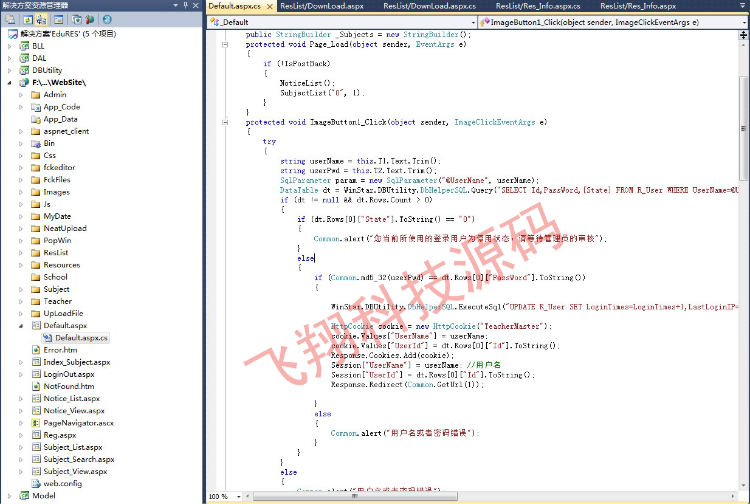Click the Properties icon in Solution Explorer toolbar
Image resolution: width=750 pixels, height=504 pixels.
11,20
